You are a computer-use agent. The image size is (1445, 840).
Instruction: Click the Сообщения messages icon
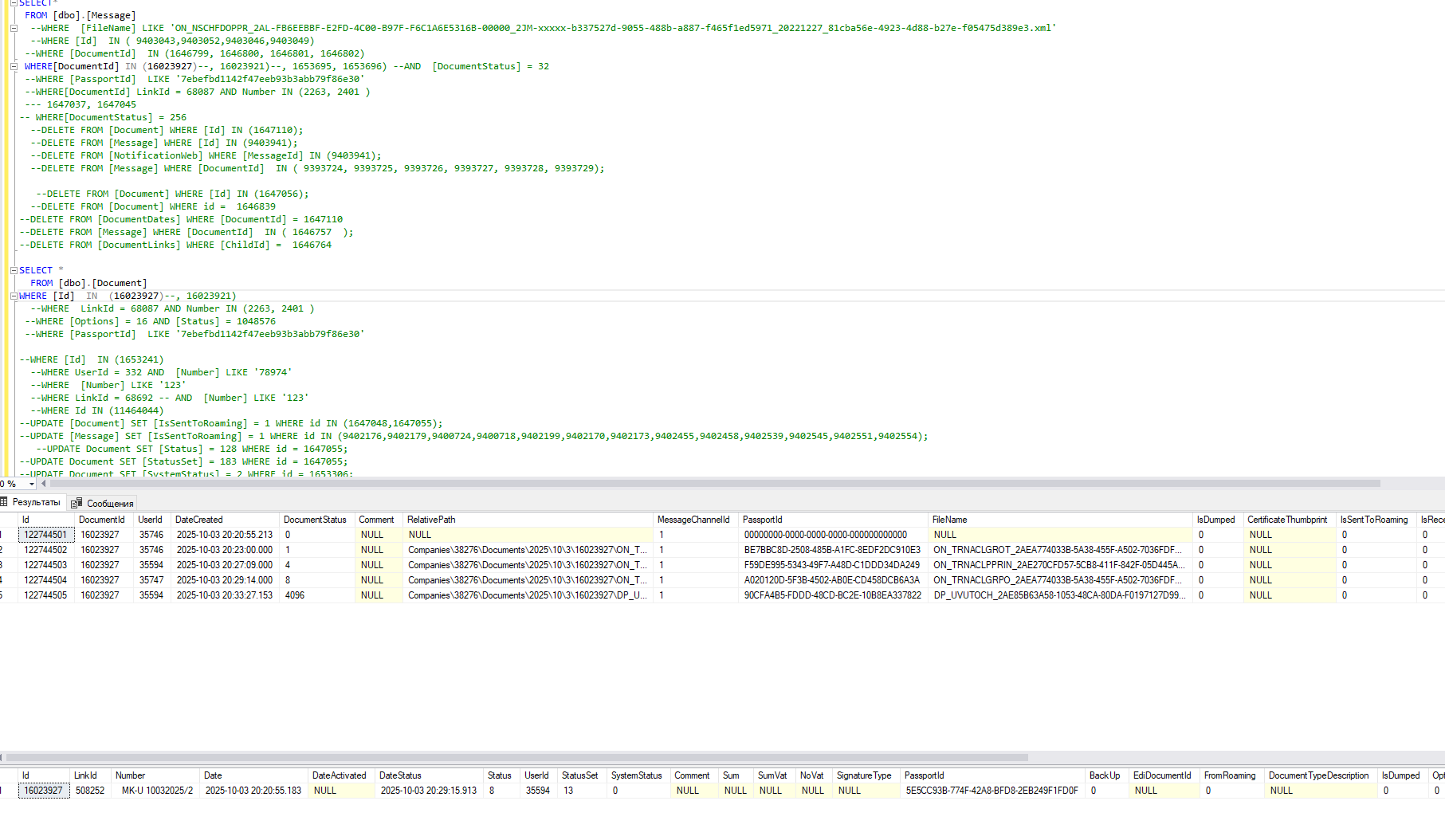[77, 503]
